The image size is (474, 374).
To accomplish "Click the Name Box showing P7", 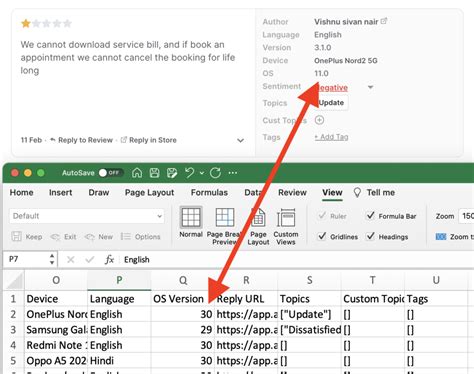I will (26, 259).
